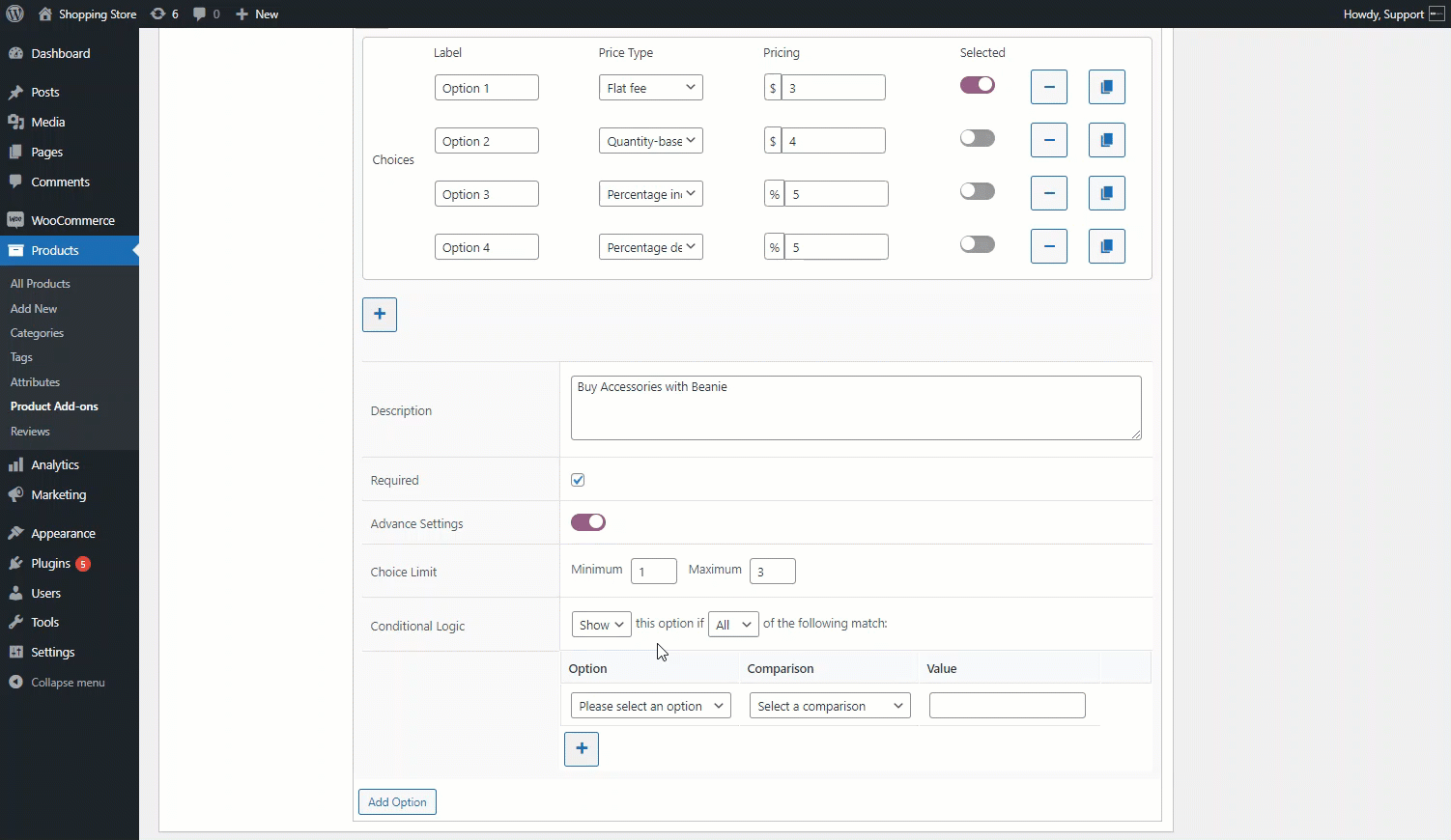Open the Please select an option dropdown
The image size is (1451, 840).
point(651,706)
